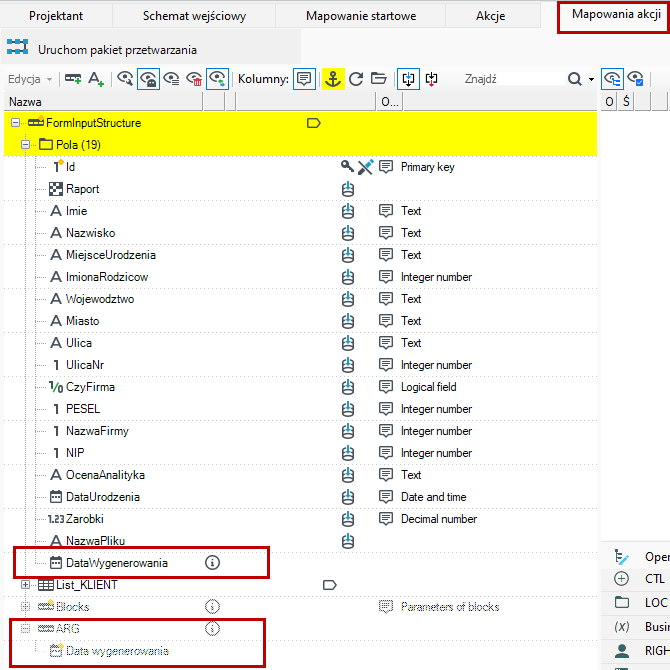This screenshot has width=670, height=670.
Task: Select the MiejsceUrodzenia field
Action: 111,255
